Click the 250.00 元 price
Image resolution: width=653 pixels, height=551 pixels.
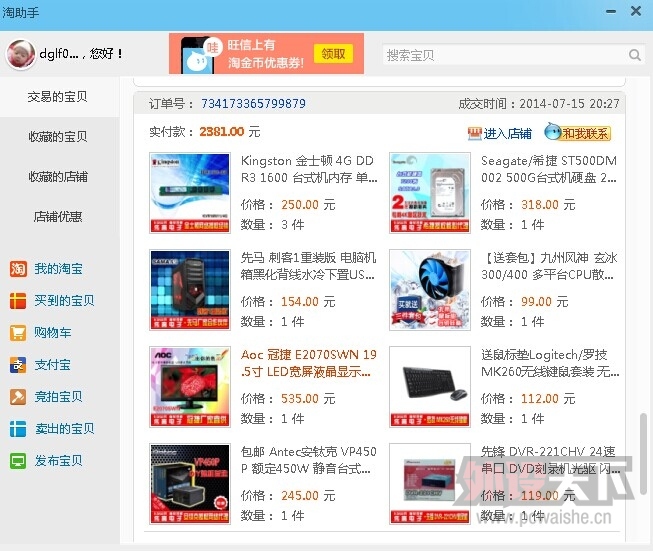pos(308,204)
